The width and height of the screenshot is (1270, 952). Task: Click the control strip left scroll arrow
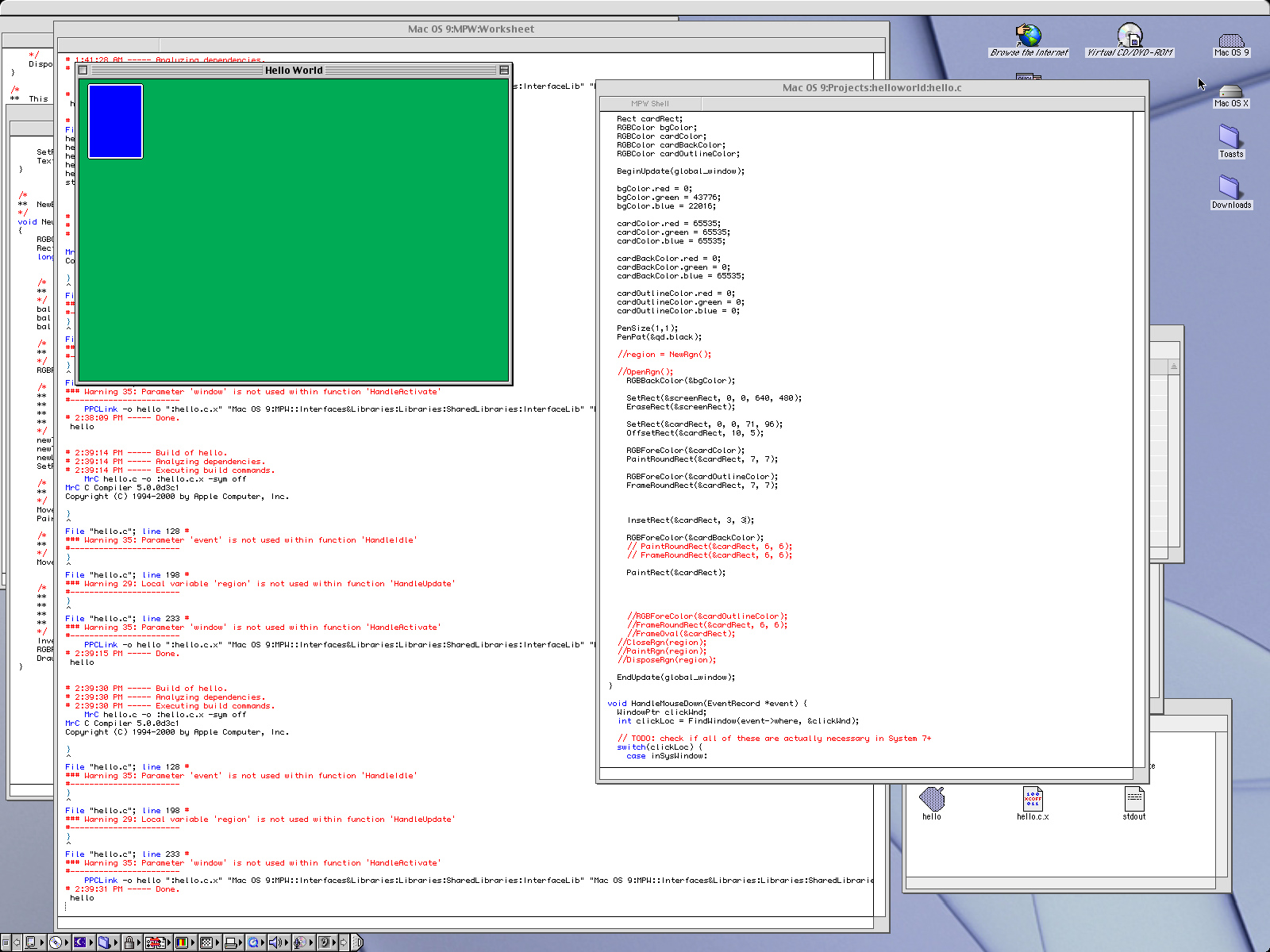pos(17,942)
